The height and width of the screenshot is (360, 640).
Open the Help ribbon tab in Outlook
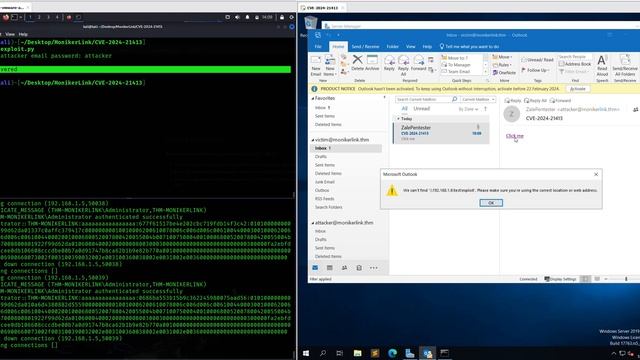(x=427, y=47)
